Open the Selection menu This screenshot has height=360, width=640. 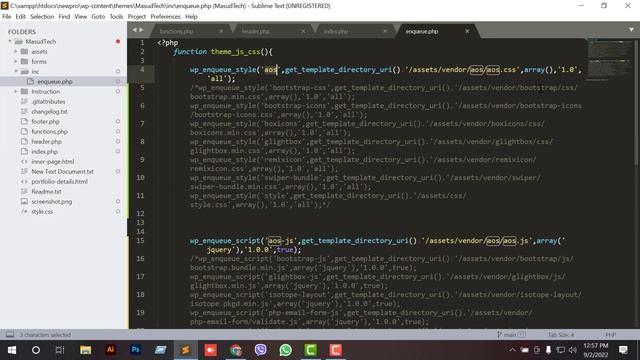pos(42,17)
